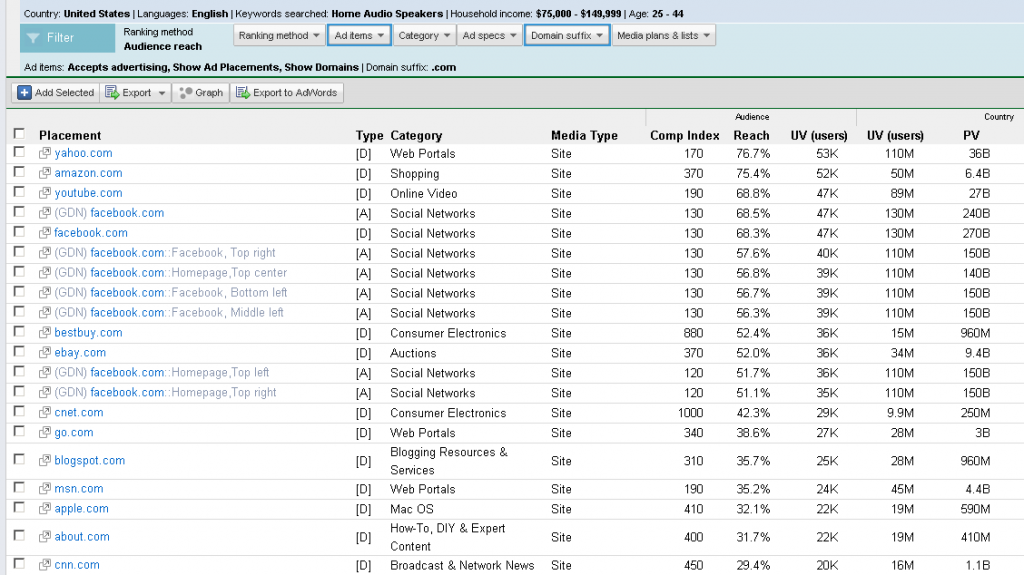Click the Export to AdWords icon
The image size is (1024, 575).
click(243, 93)
